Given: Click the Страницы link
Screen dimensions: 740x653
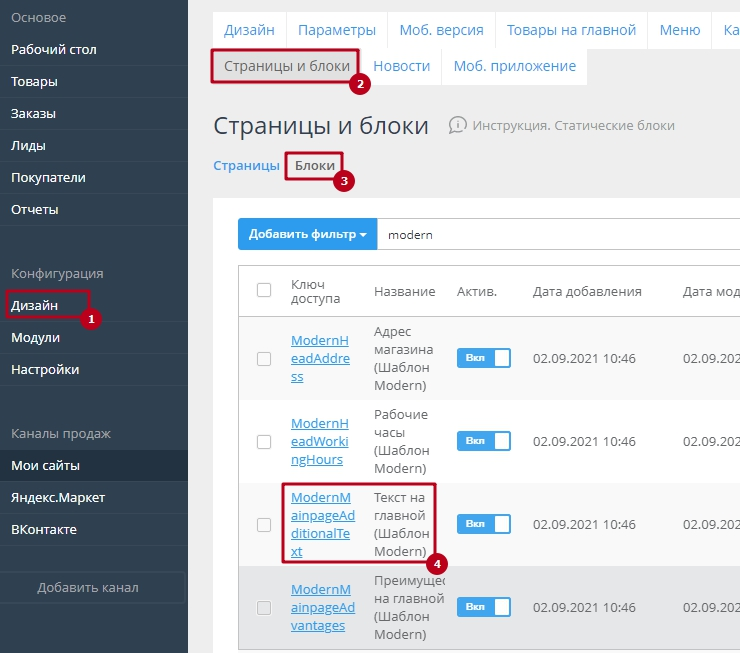Looking at the screenshot, I should pos(246,165).
